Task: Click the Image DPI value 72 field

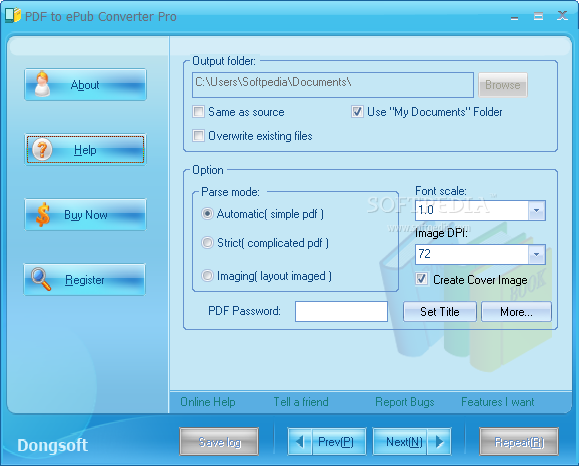Action: pos(472,254)
